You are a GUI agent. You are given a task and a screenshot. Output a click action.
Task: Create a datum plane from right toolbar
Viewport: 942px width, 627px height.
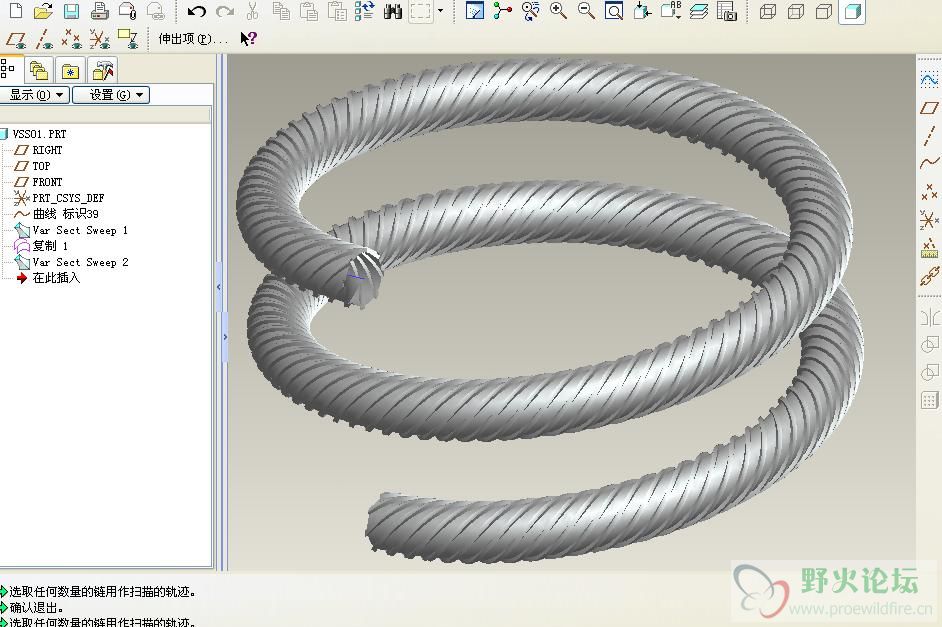point(929,108)
